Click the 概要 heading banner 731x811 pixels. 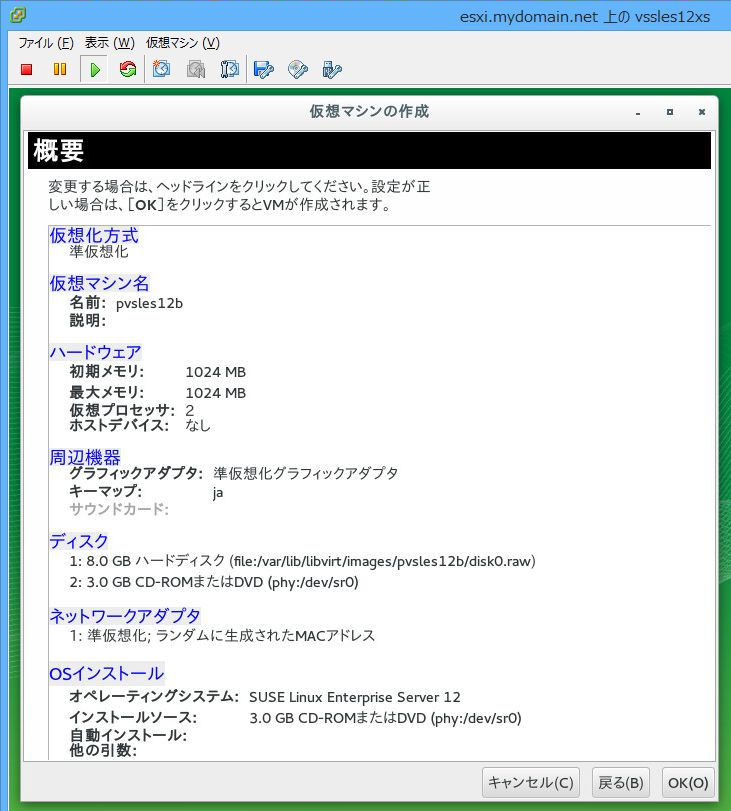coord(369,151)
